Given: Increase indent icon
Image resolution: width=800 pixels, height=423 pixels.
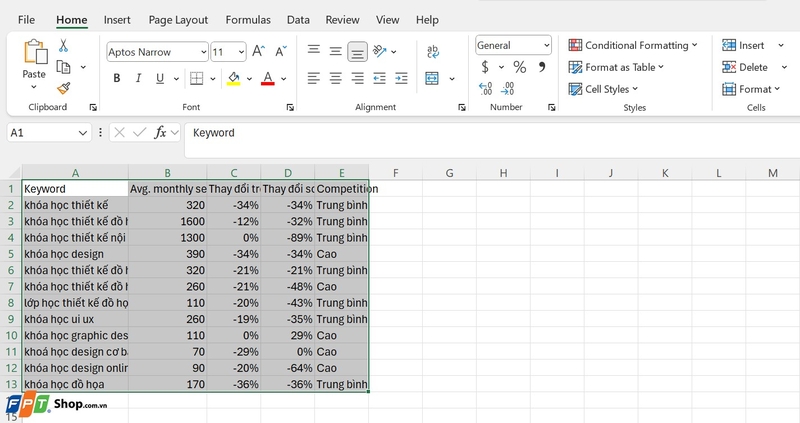Looking at the screenshot, I should click(402, 79).
